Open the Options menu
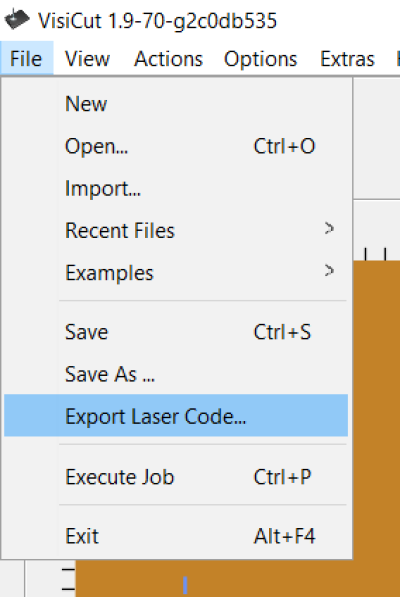The width and height of the screenshot is (400, 597). pyautogui.click(x=260, y=59)
